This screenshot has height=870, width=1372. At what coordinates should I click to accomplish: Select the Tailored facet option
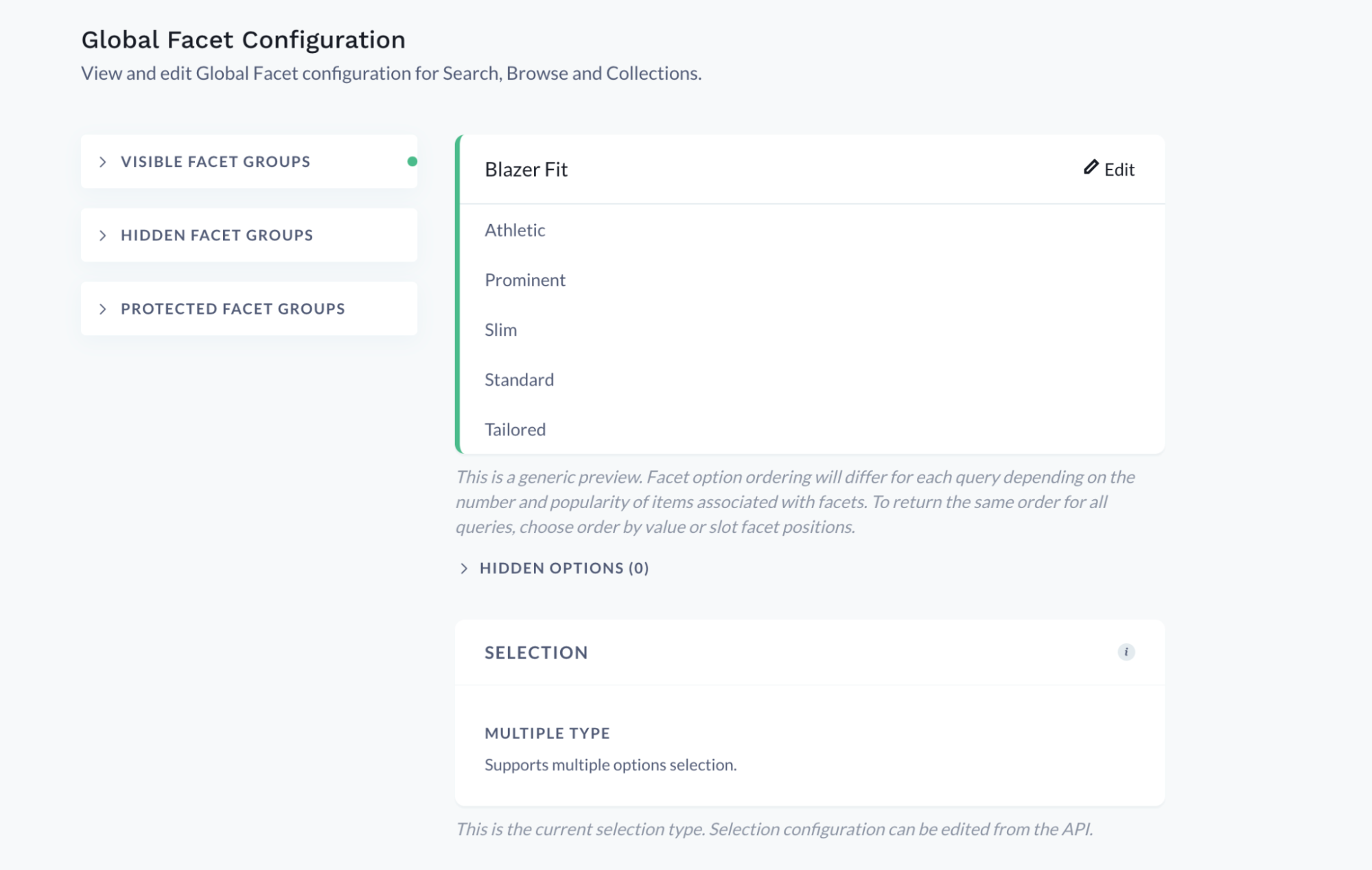(515, 428)
